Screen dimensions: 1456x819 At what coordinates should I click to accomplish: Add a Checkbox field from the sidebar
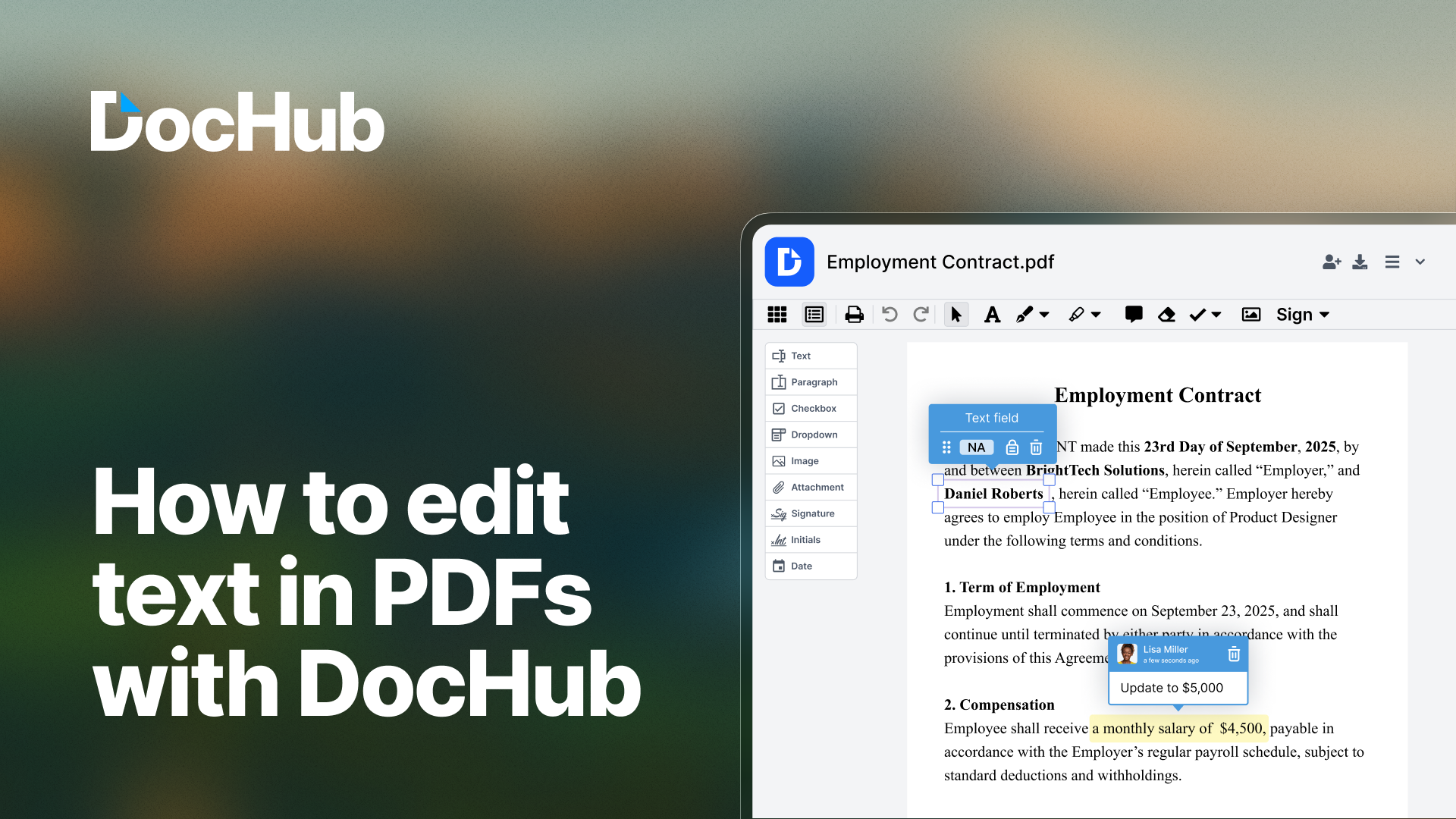[811, 408]
